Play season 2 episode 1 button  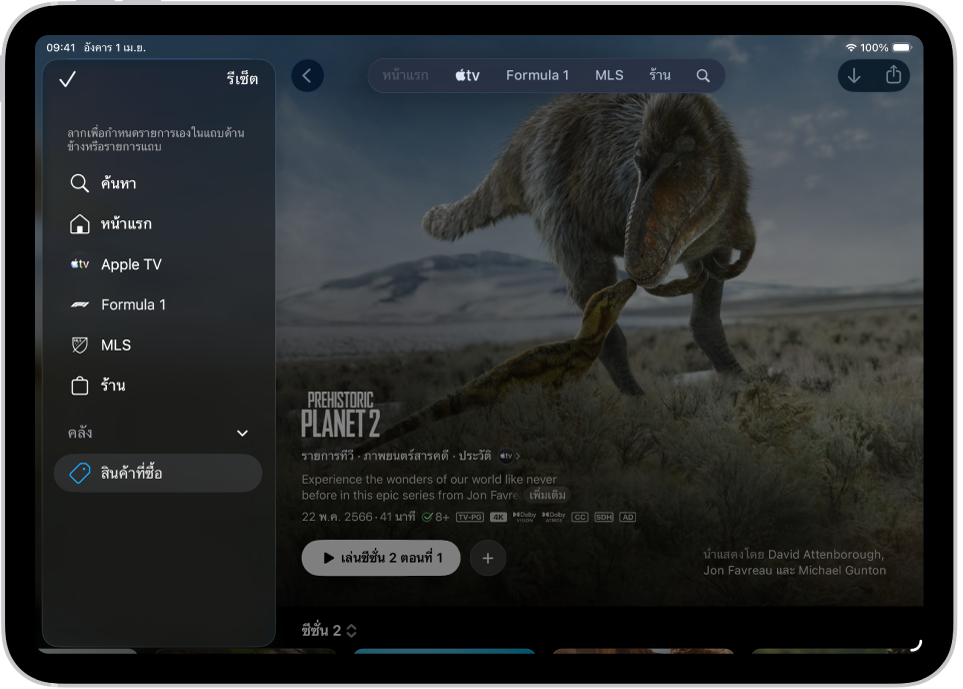(x=381, y=558)
